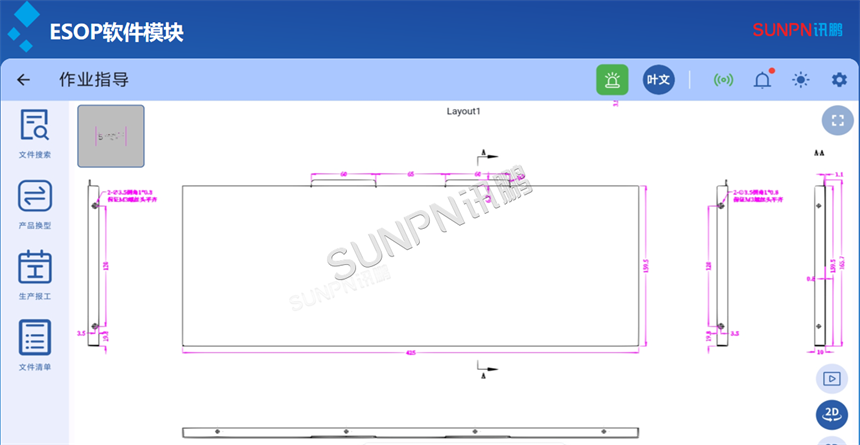Open the 叶文 user avatar menu
This screenshot has width=860, height=445.
click(657, 80)
